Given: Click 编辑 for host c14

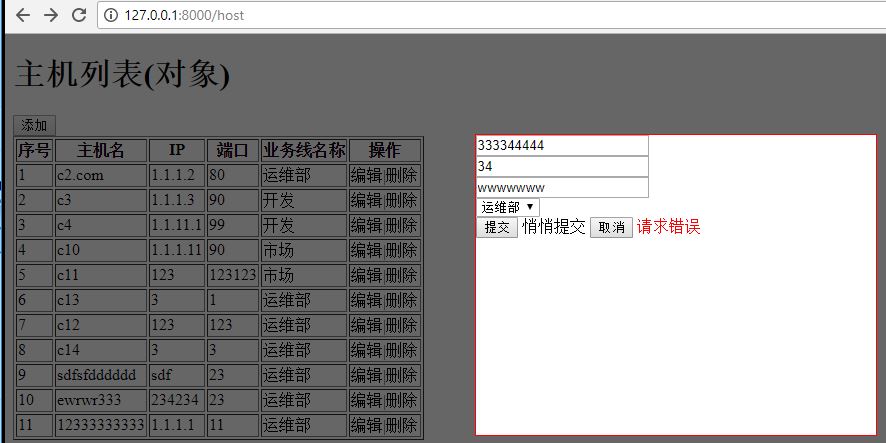Looking at the screenshot, I should tap(367, 350).
